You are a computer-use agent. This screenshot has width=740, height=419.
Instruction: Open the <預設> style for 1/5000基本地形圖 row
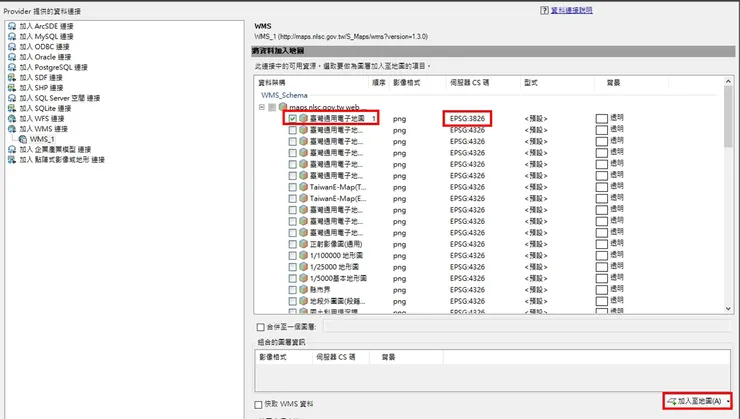click(x=536, y=278)
